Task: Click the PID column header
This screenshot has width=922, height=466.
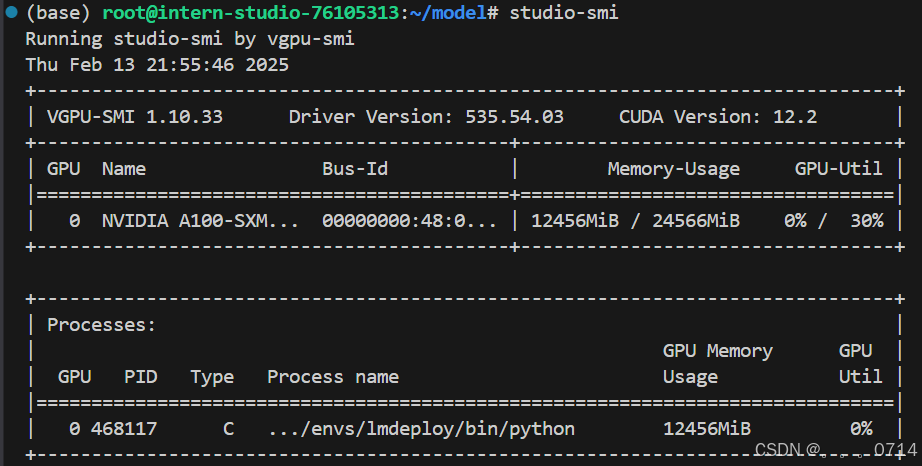Action: 141,377
